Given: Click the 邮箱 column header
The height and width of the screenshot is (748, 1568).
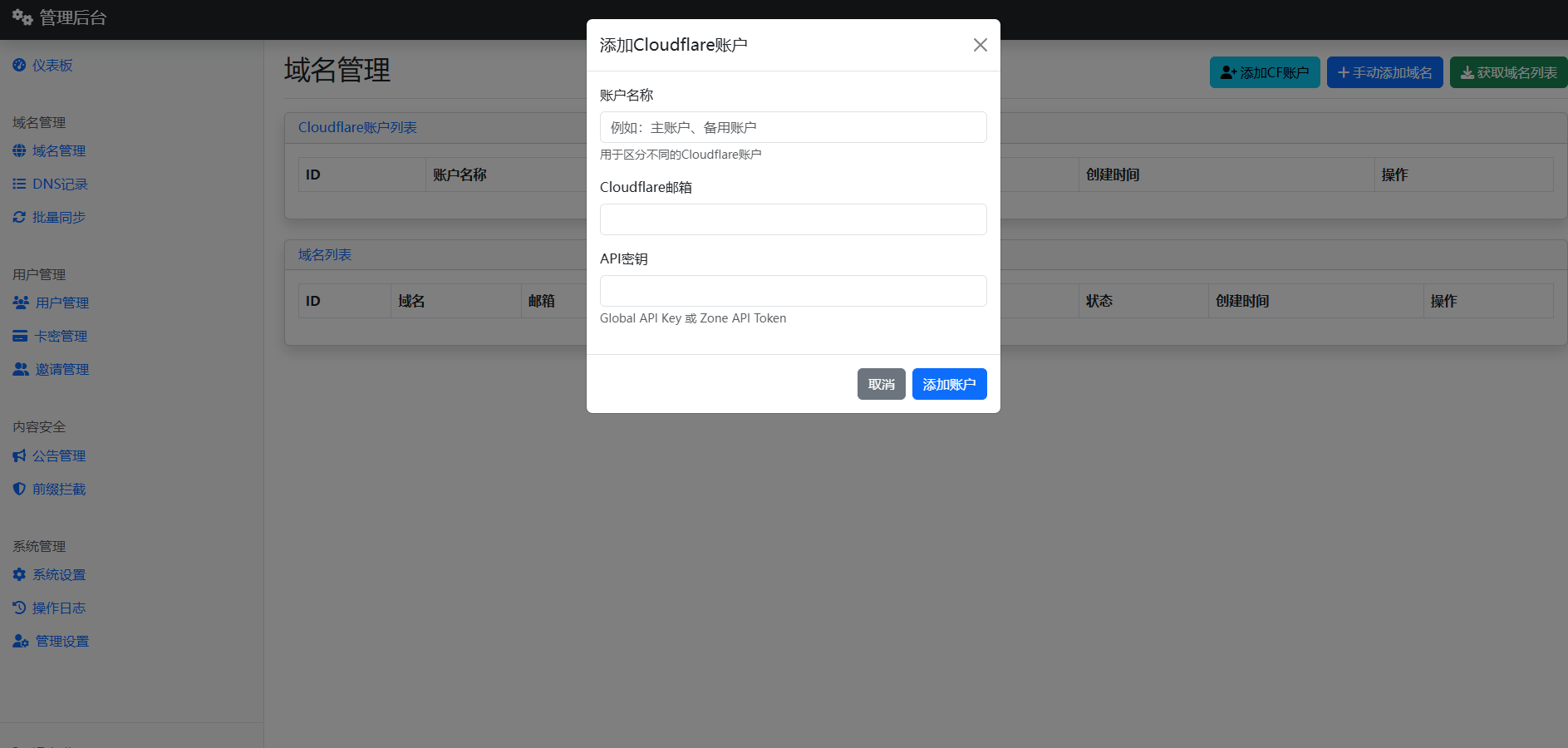Looking at the screenshot, I should [542, 301].
